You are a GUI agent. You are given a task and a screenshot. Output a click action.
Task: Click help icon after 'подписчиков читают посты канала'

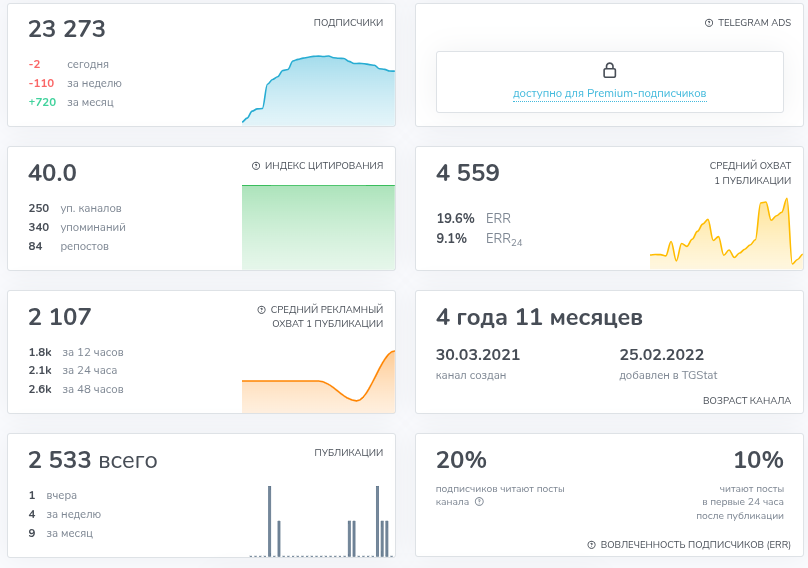pos(479,502)
